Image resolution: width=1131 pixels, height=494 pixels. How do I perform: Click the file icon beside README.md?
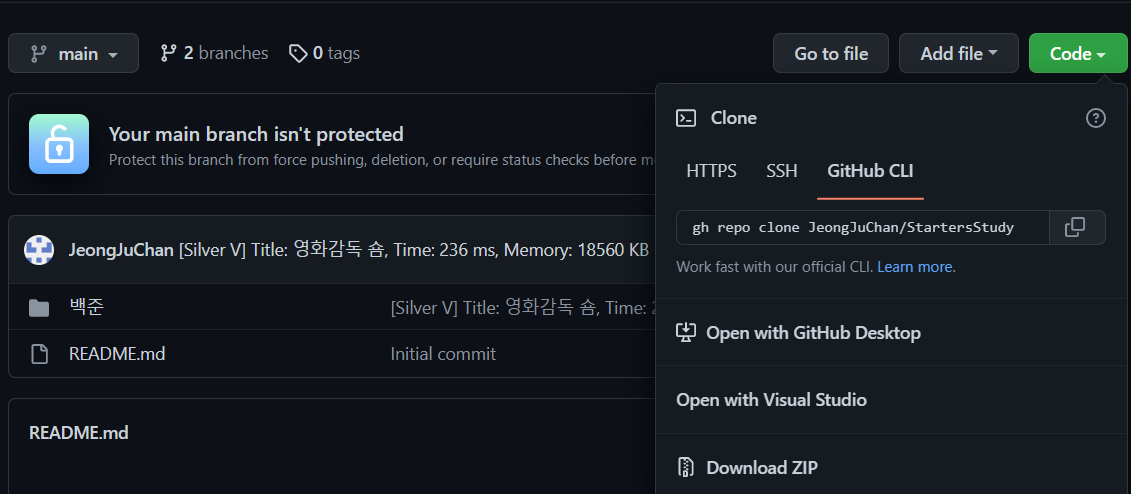pyautogui.click(x=39, y=354)
